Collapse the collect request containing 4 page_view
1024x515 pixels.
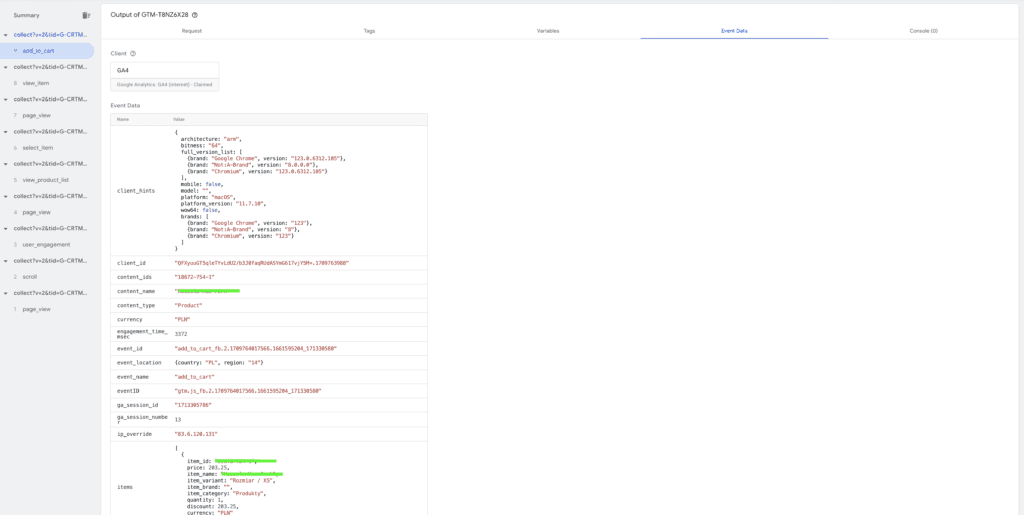(x=5, y=196)
